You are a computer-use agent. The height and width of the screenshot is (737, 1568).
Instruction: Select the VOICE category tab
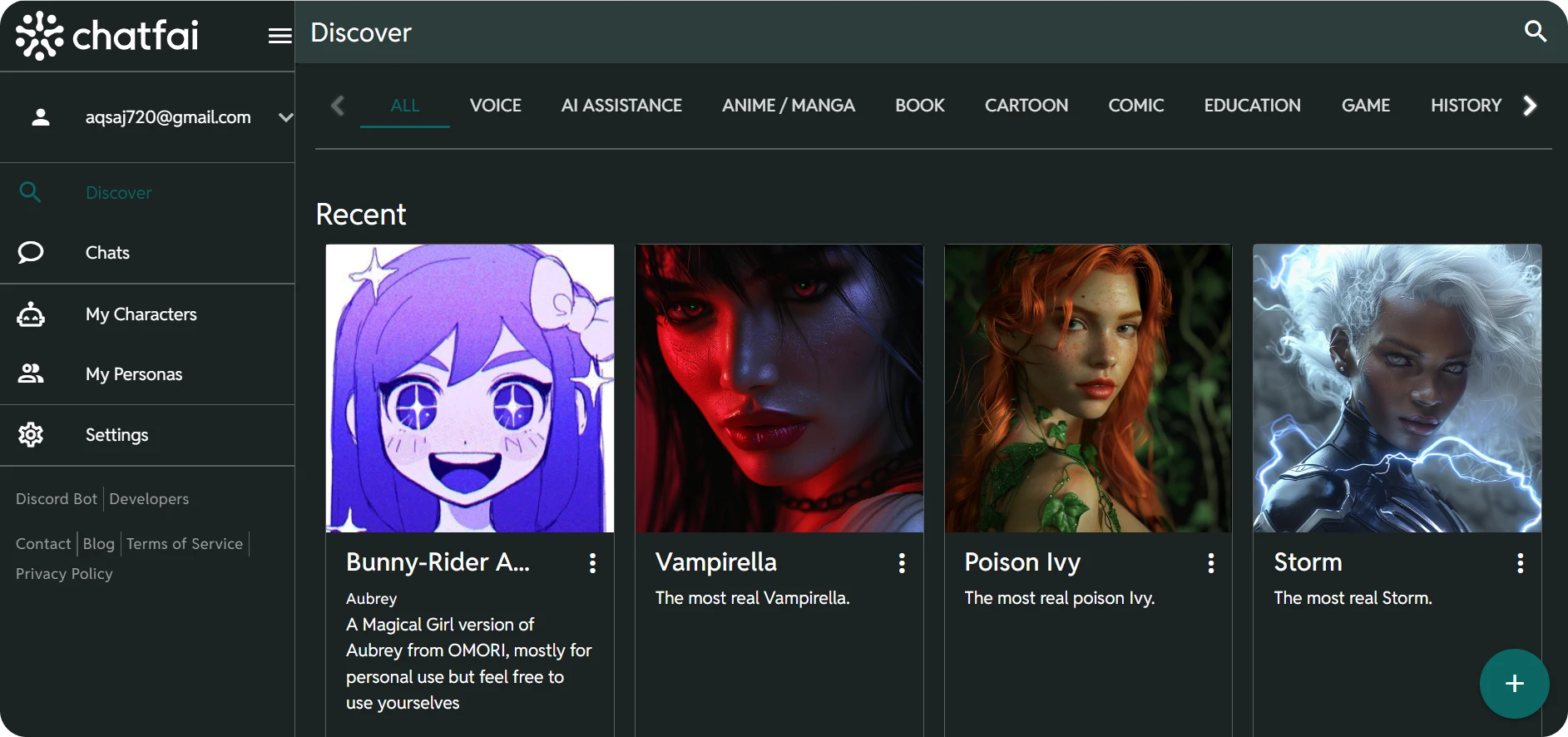tap(495, 106)
